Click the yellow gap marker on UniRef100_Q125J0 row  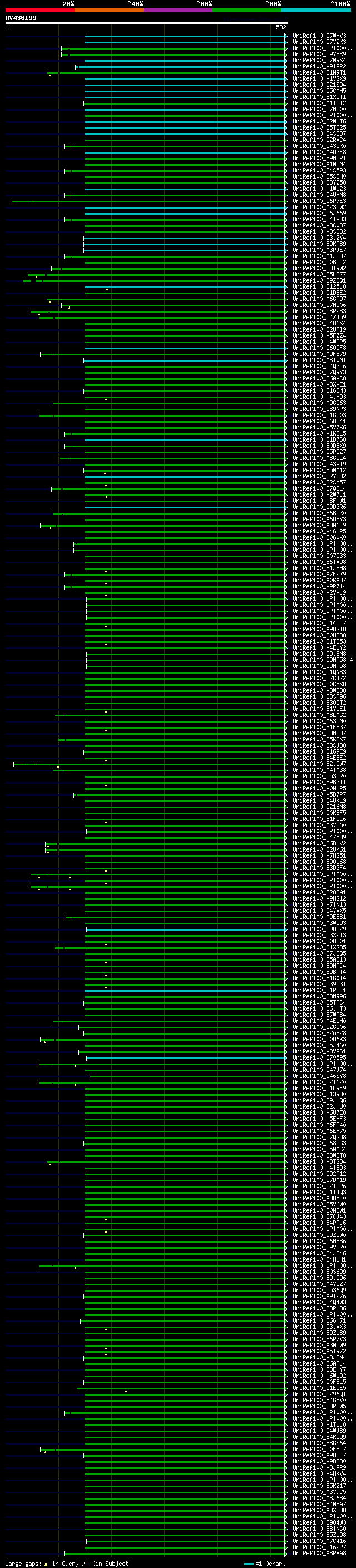[x=107, y=289]
